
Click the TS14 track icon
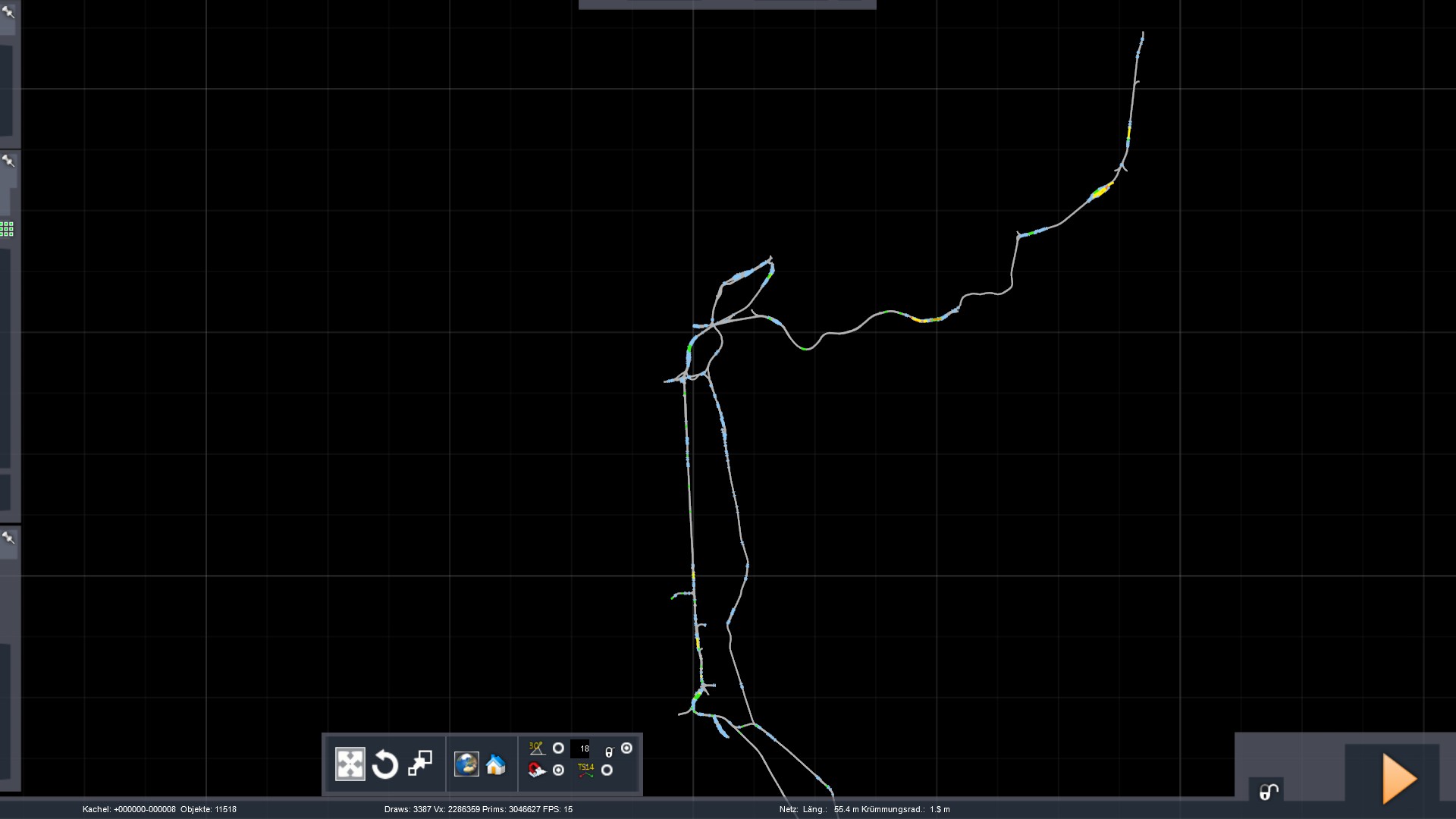(585, 770)
